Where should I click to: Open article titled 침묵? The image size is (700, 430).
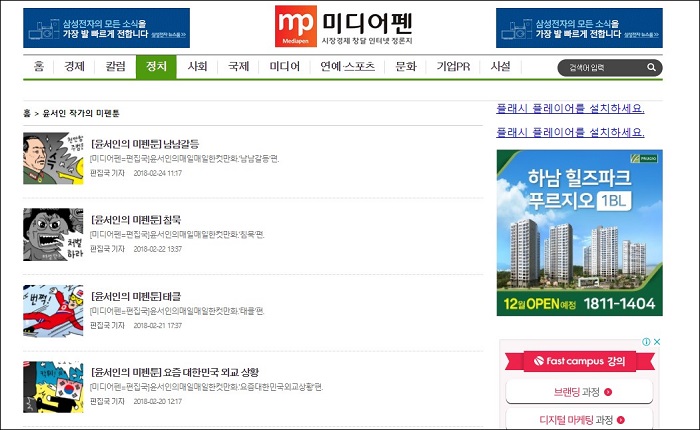tap(136, 220)
